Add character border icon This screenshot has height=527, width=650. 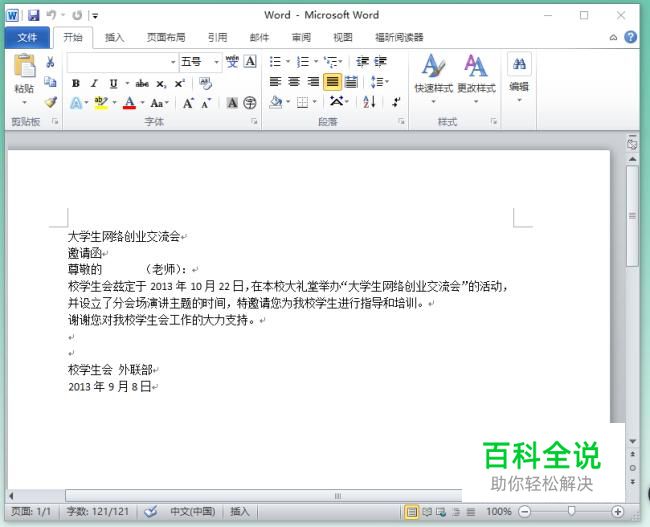click(x=250, y=62)
